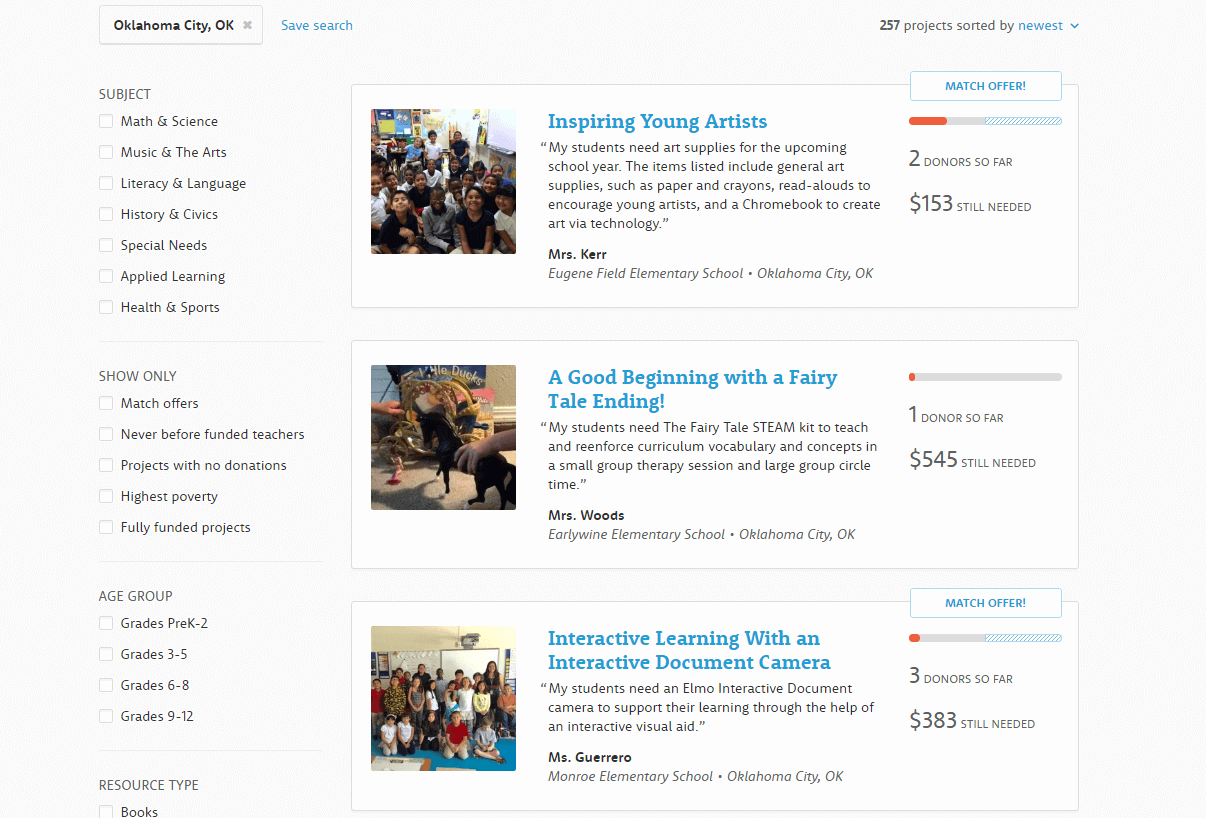The image size is (1206, 818).
Task: Enable the Music & The Arts checkbox
Action: [x=106, y=152]
